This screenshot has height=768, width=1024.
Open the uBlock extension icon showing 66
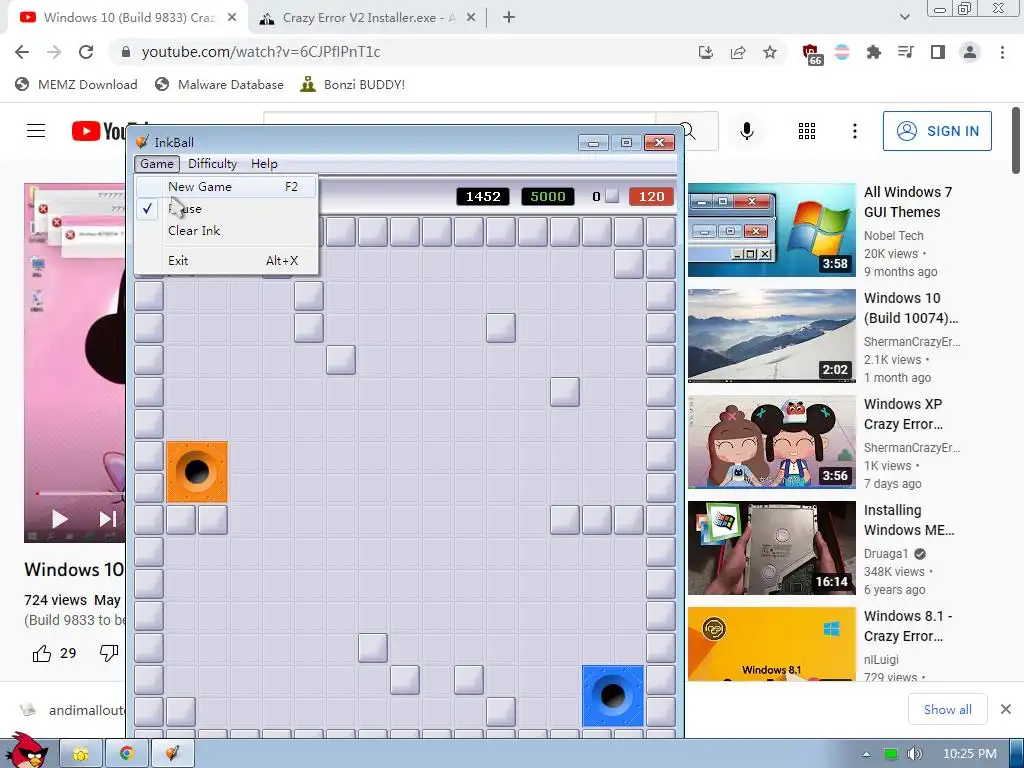(811, 54)
